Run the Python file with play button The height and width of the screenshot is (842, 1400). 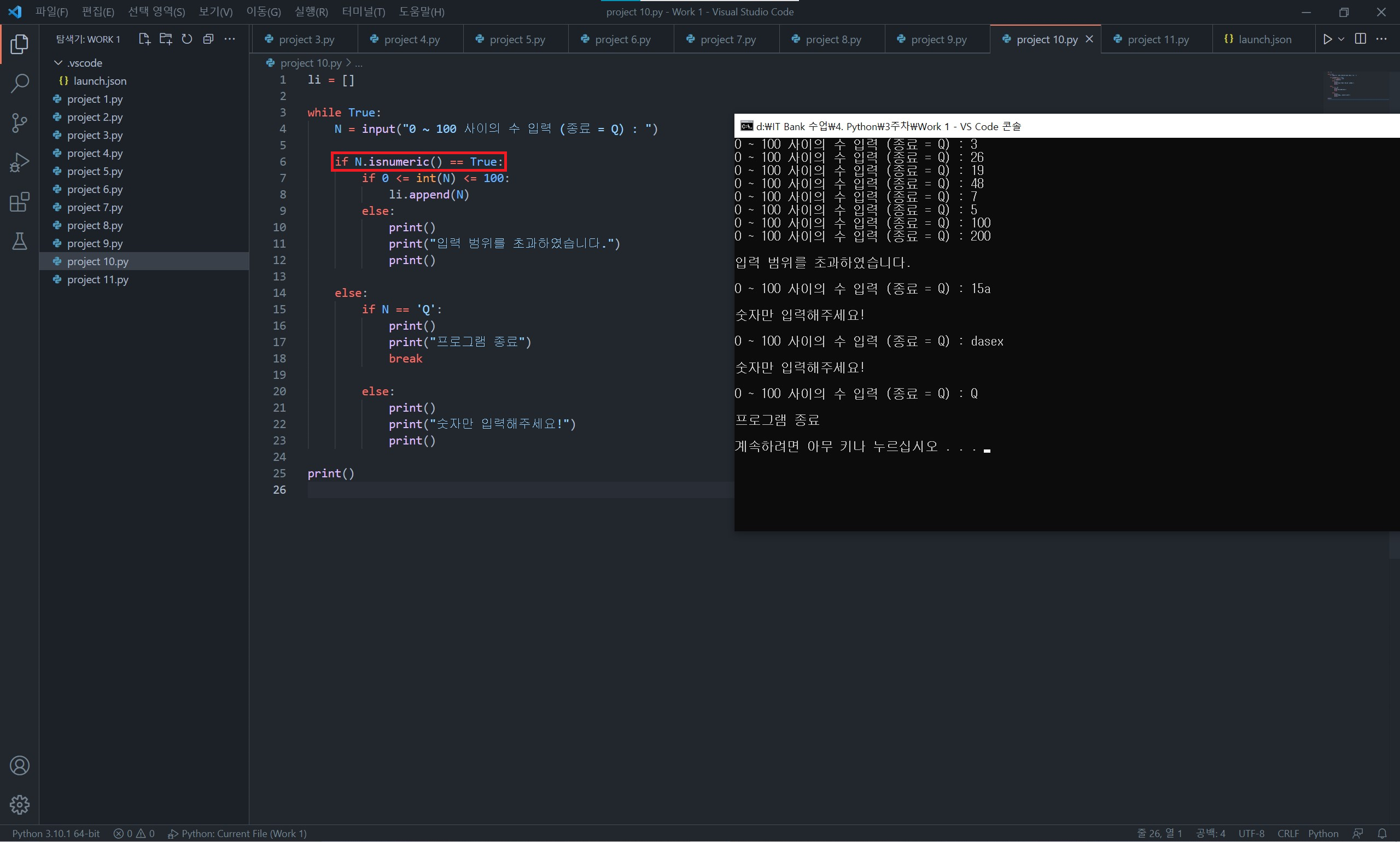coord(1327,39)
